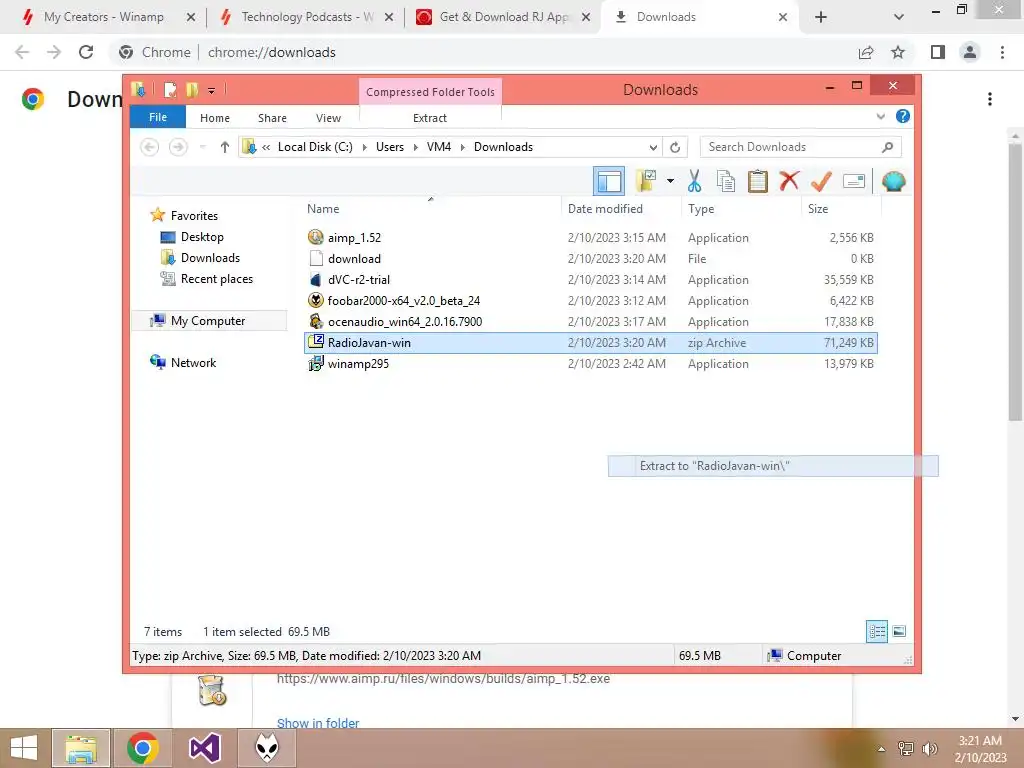Viewport: 1024px width, 768px height.
Task: Select the file named download
Action: click(591, 259)
